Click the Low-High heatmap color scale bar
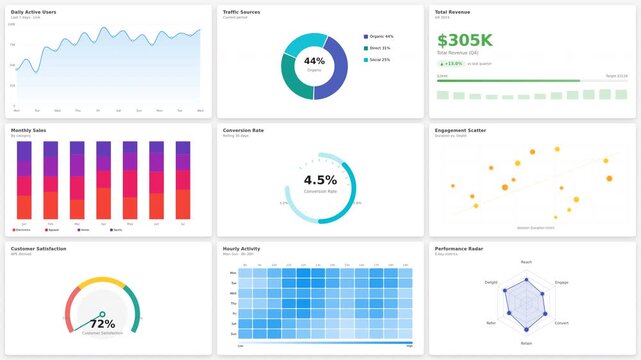Image resolution: width=641 pixels, height=360 pixels. tap(325, 343)
